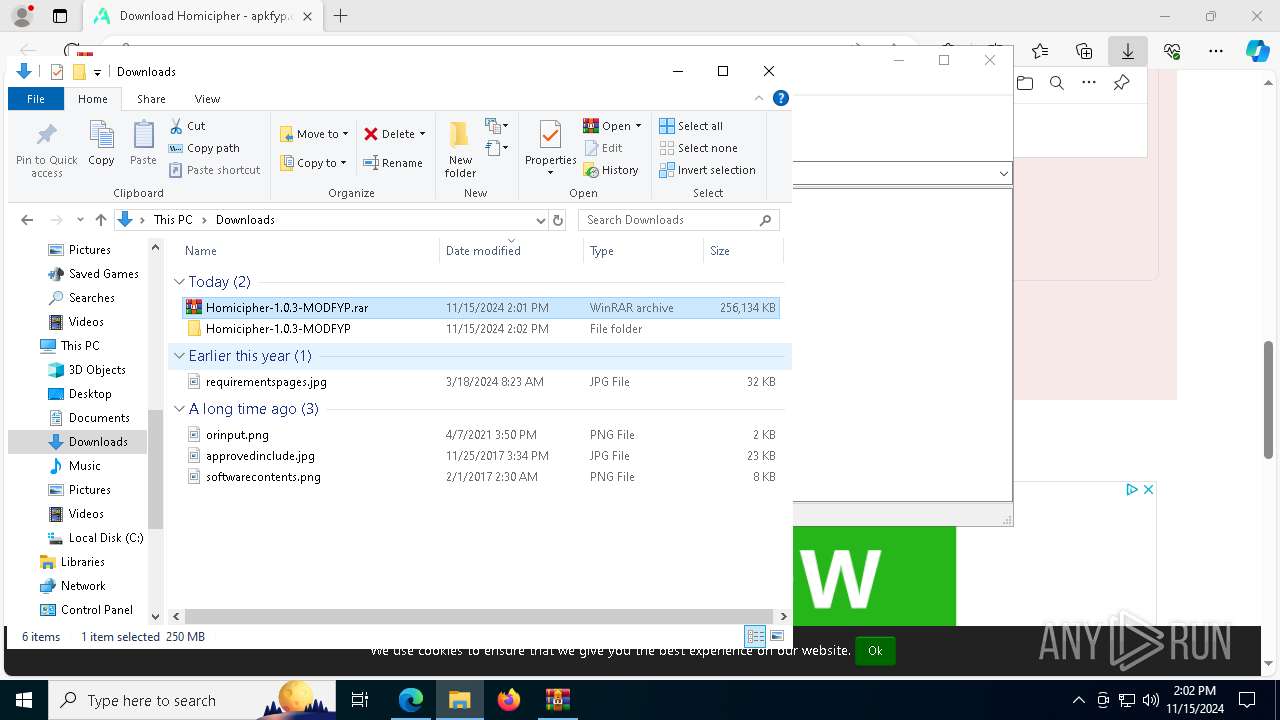Image resolution: width=1280 pixels, height=720 pixels.
Task: Refresh the Downloads folder view
Action: pyautogui.click(x=558, y=220)
